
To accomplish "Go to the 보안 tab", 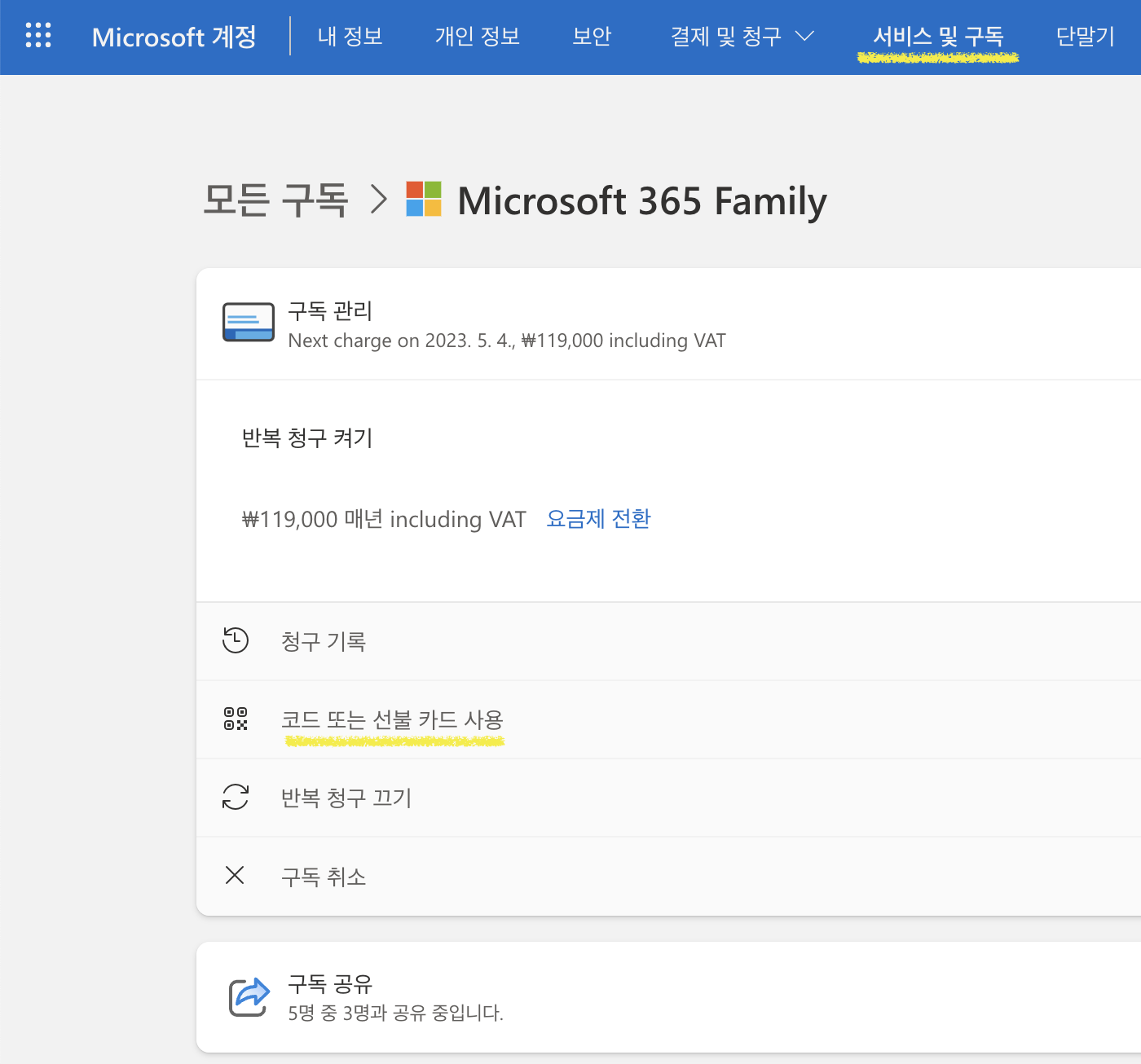I will [x=592, y=36].
